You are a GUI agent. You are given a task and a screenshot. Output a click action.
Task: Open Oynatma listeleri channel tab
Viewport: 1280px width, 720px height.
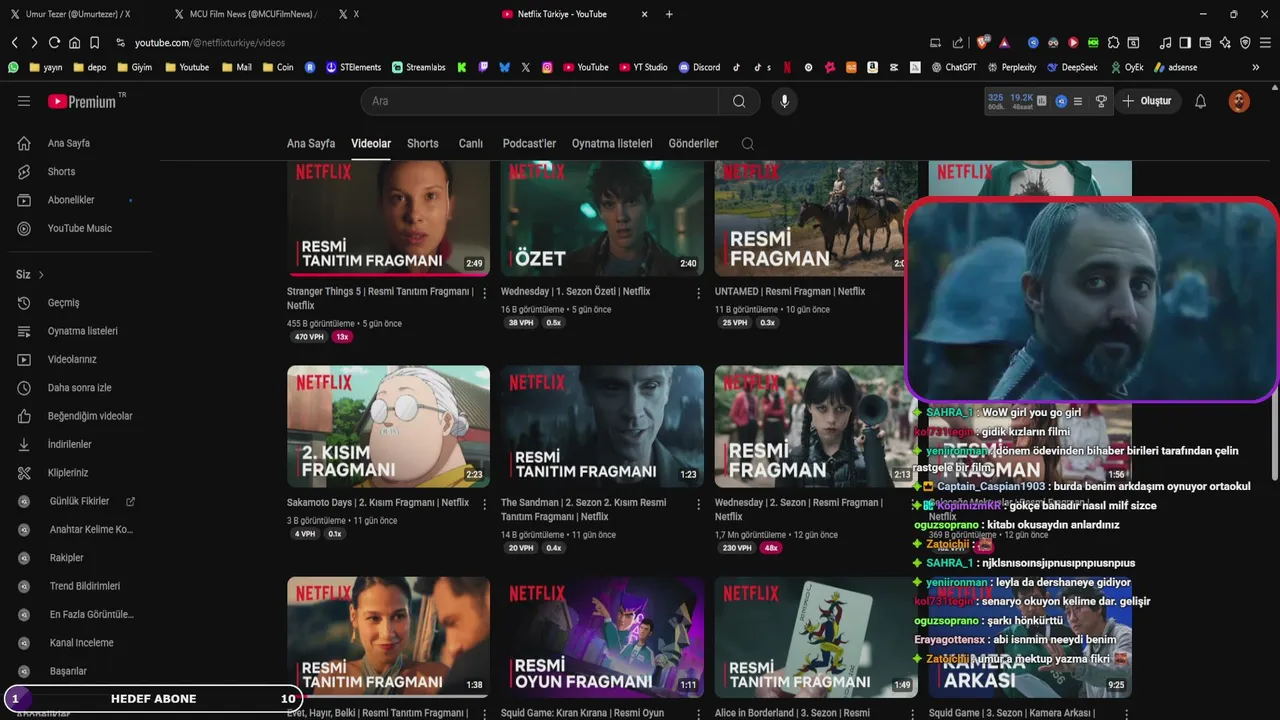[612, 144]
